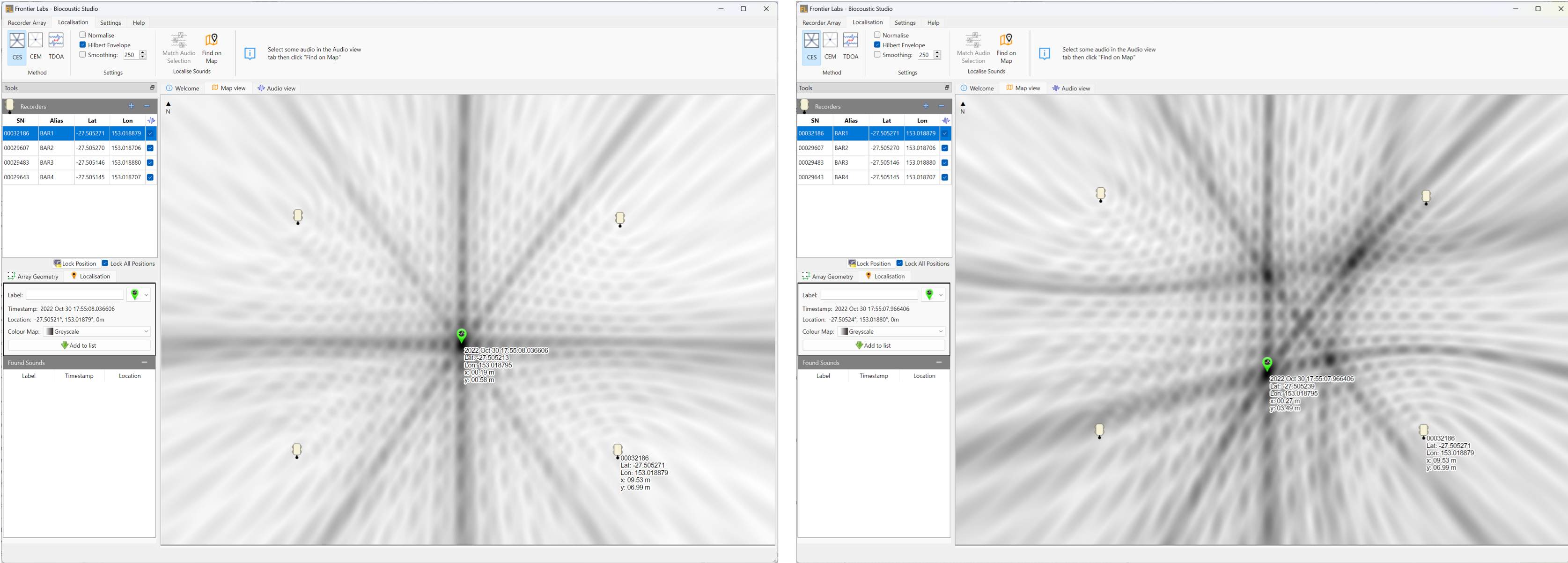Increase smoothing value in left window
The width and height of the screenshot is (1568, 563).
pyautogui.click(x=143, y=52)
